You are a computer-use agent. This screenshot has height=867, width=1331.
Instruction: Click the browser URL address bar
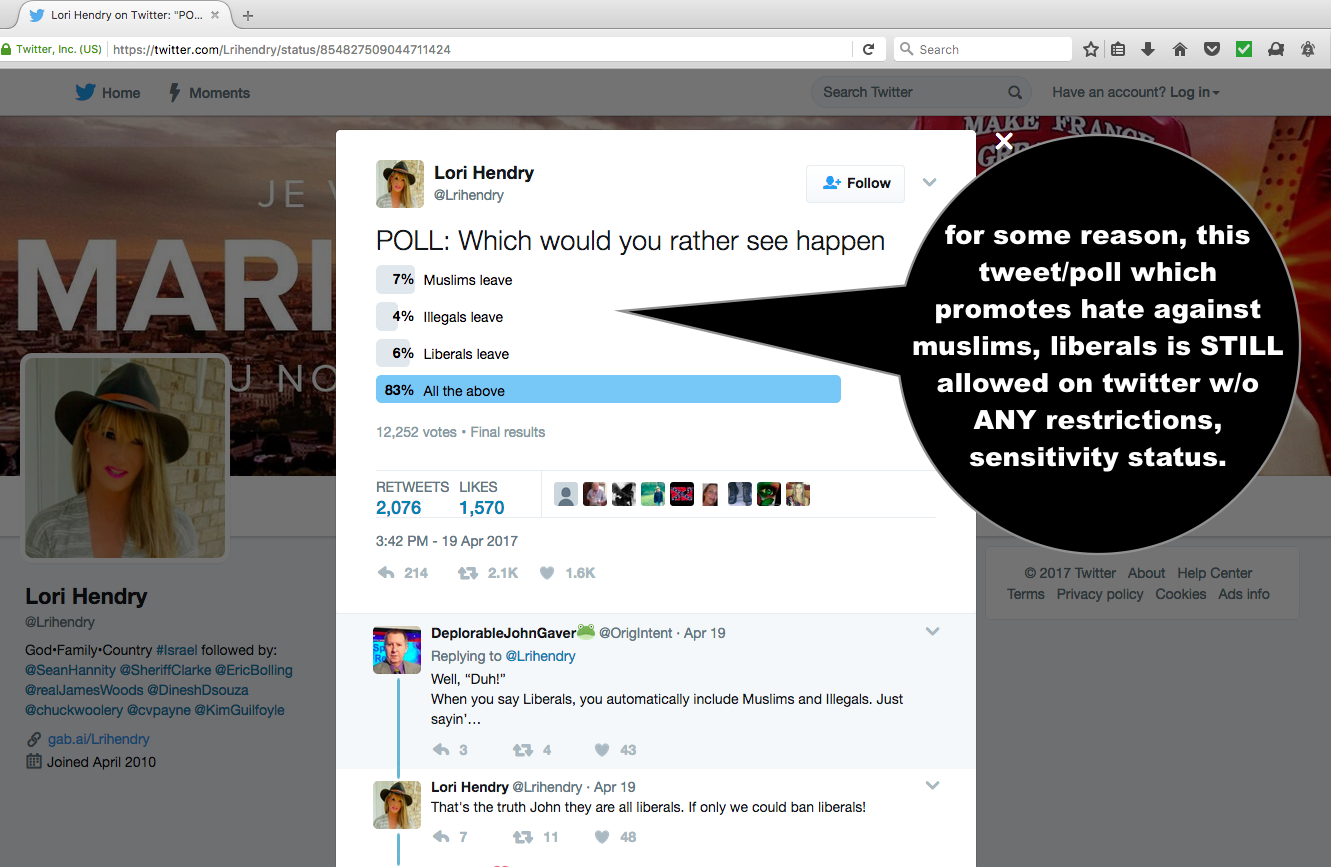[479, 49]
